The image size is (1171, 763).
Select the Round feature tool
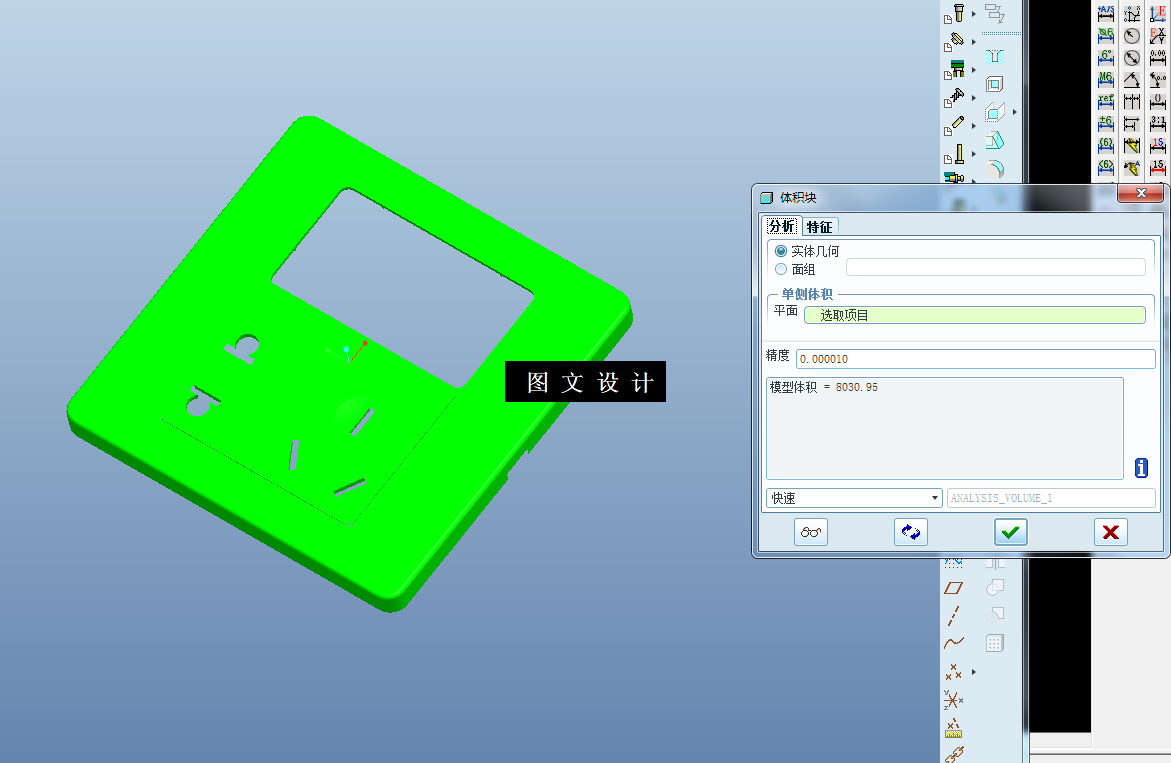(994, 169)
